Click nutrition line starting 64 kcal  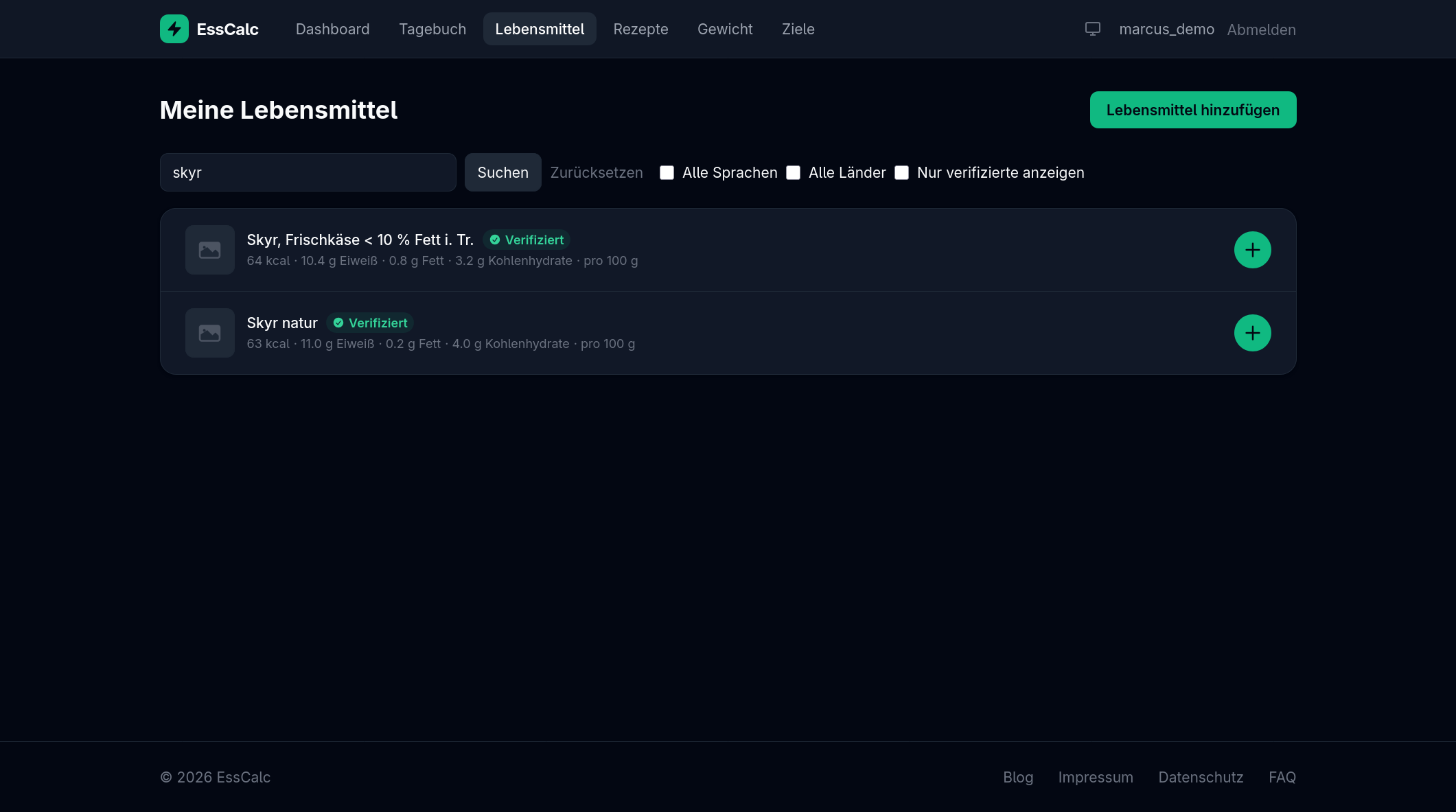click(x=443, y=261)
